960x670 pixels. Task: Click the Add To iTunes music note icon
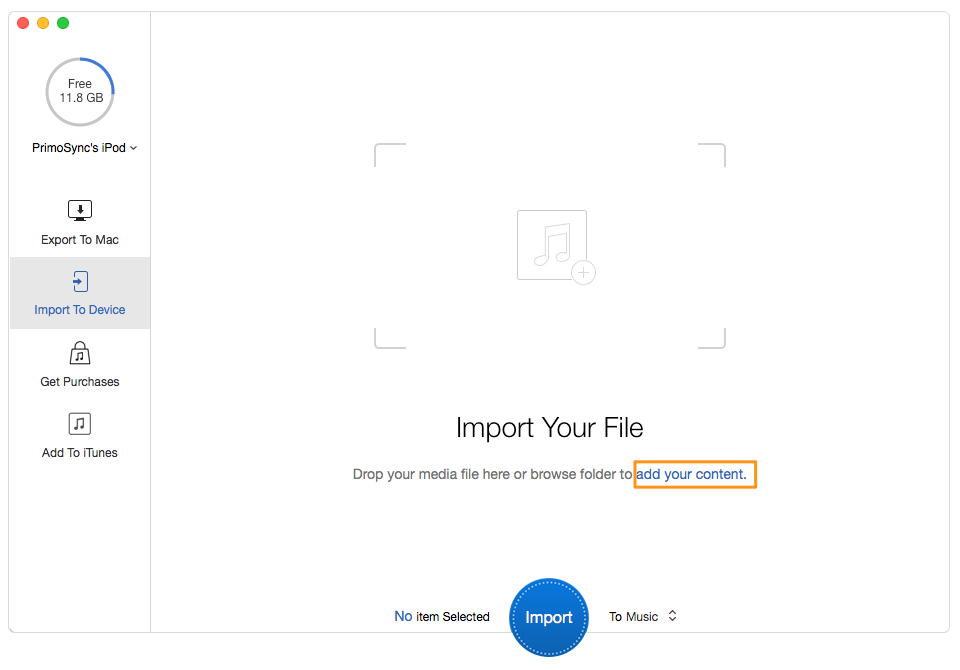pos(80,424)
